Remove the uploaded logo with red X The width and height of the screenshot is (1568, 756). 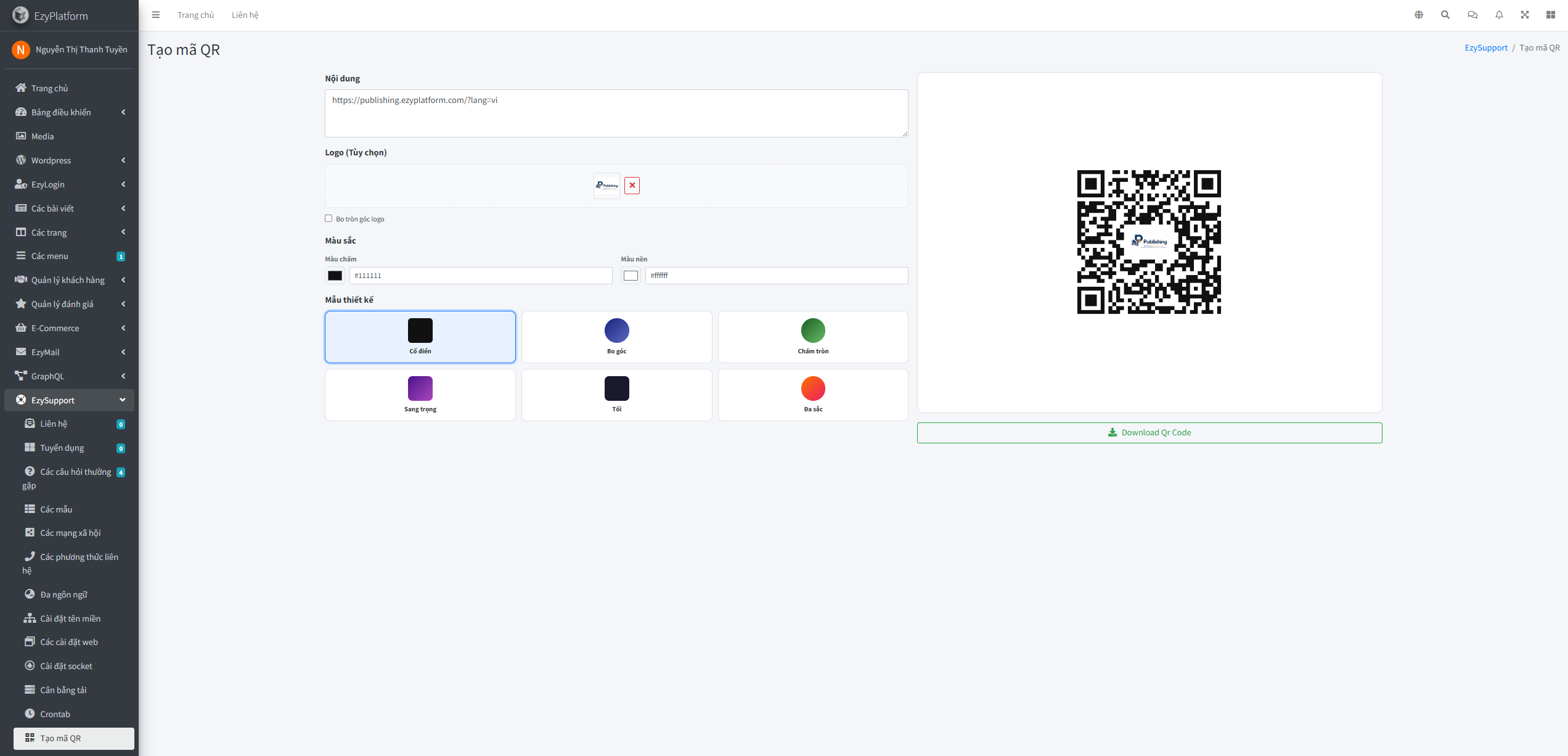point(632,186)
